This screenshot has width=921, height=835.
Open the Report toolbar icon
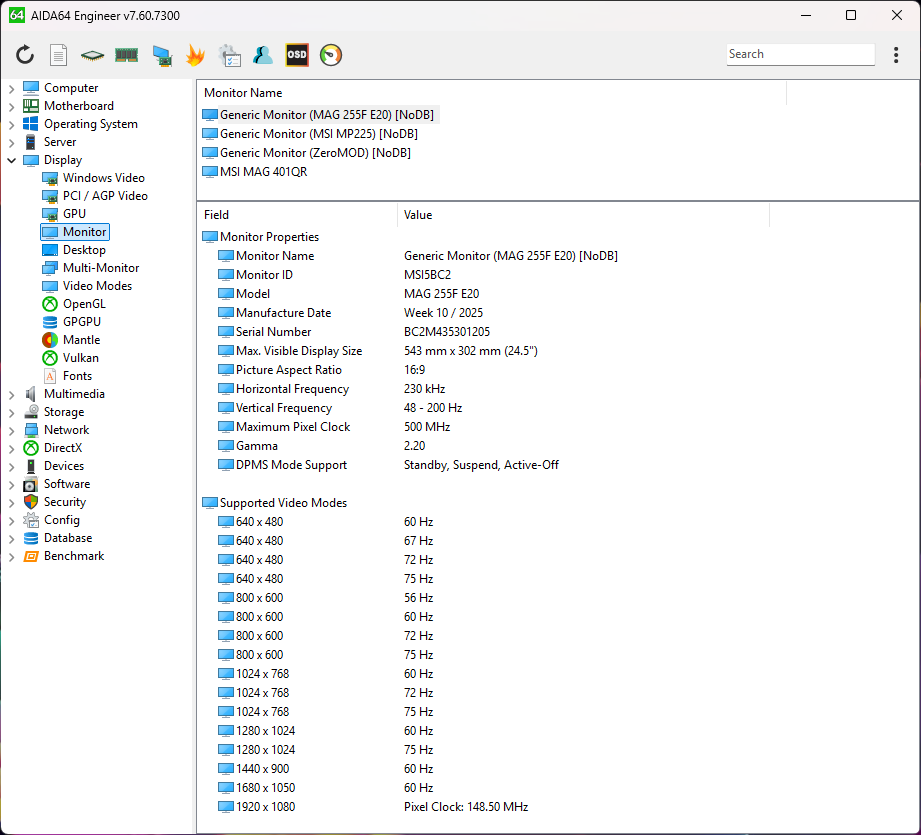pos(58,55)
